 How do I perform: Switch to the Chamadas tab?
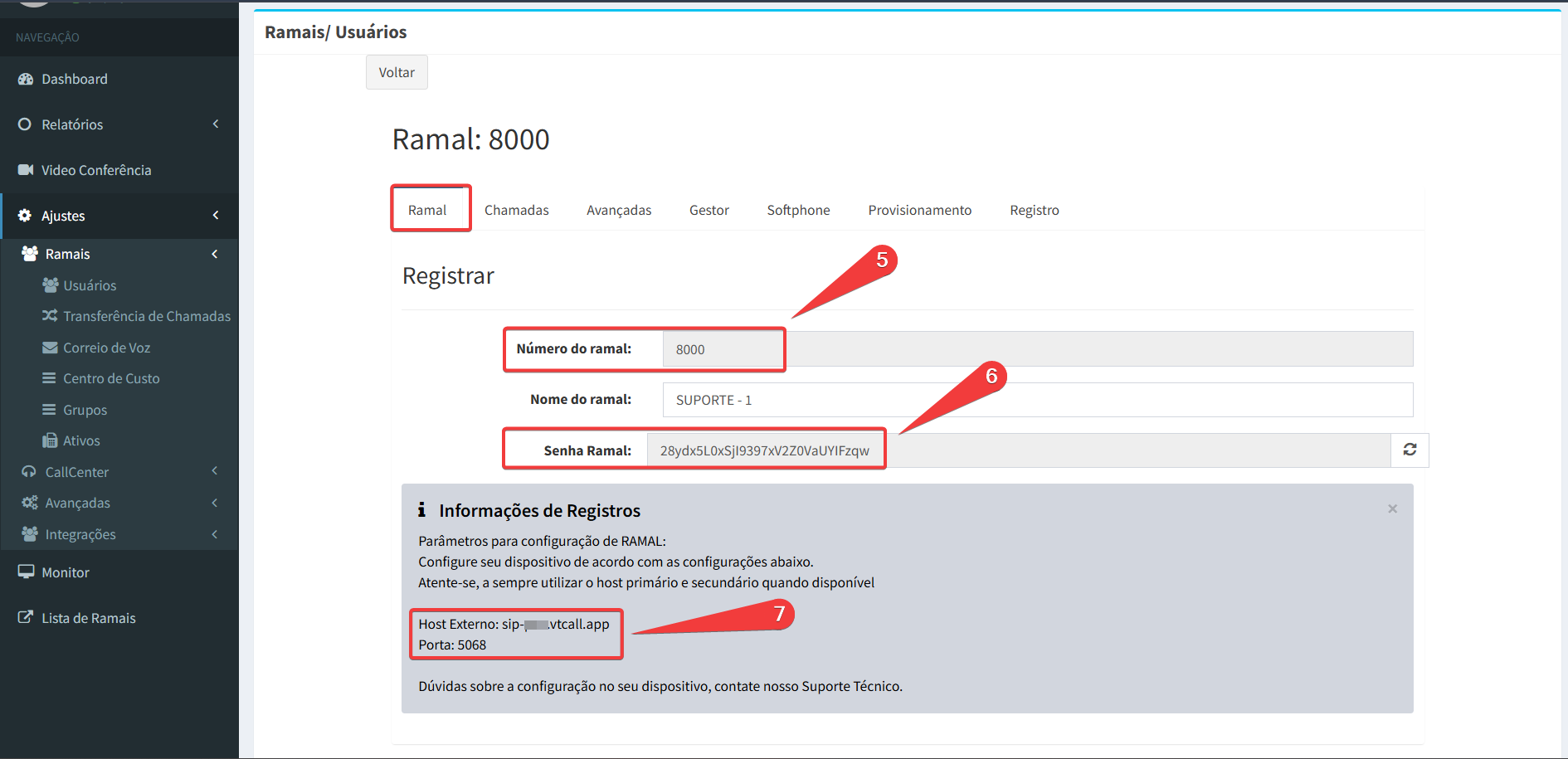click(516, 211)
